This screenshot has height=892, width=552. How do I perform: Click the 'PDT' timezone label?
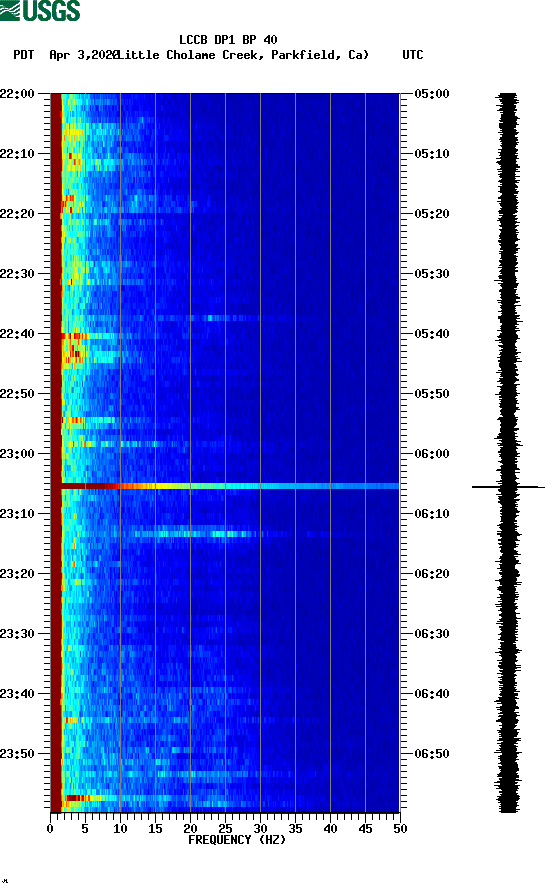coord(23,55)
